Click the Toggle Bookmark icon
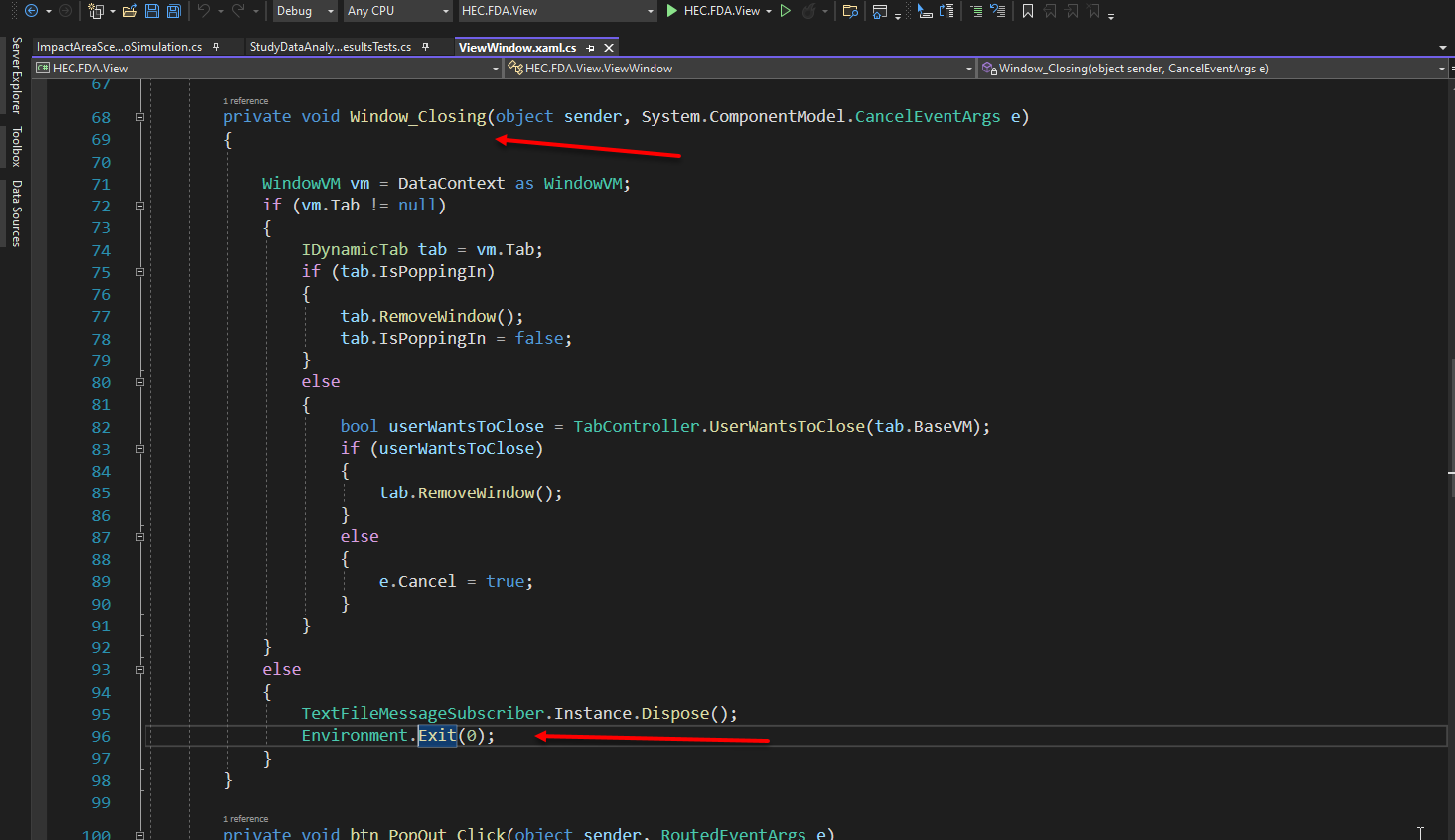Image resolution: width=1455 pixels, height=840 pixels. [x=1027, y=12]
